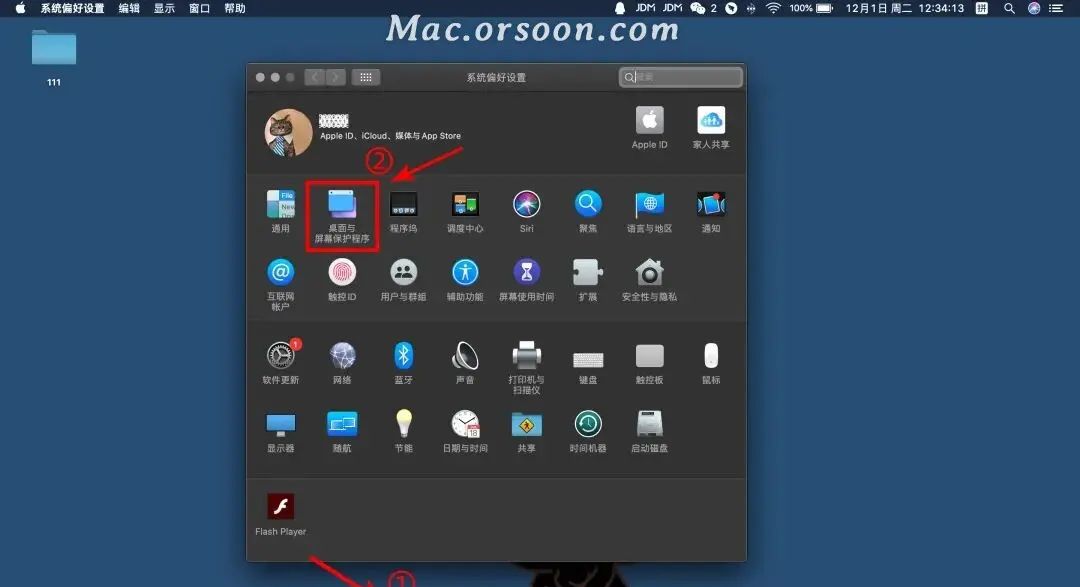Click the date and time in menu bar
The height and width of the screenshot is (587, 1080).
[x=904, y=8]
